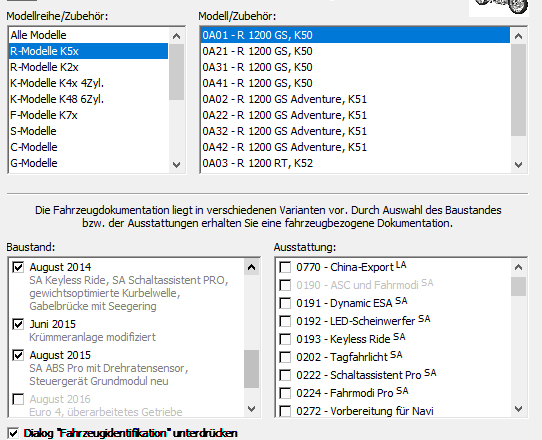Viewport: 542px width, 440px height.
Task: Click down arrow of Modellreihe list scrollbar
Action: (x=177, y=165)
